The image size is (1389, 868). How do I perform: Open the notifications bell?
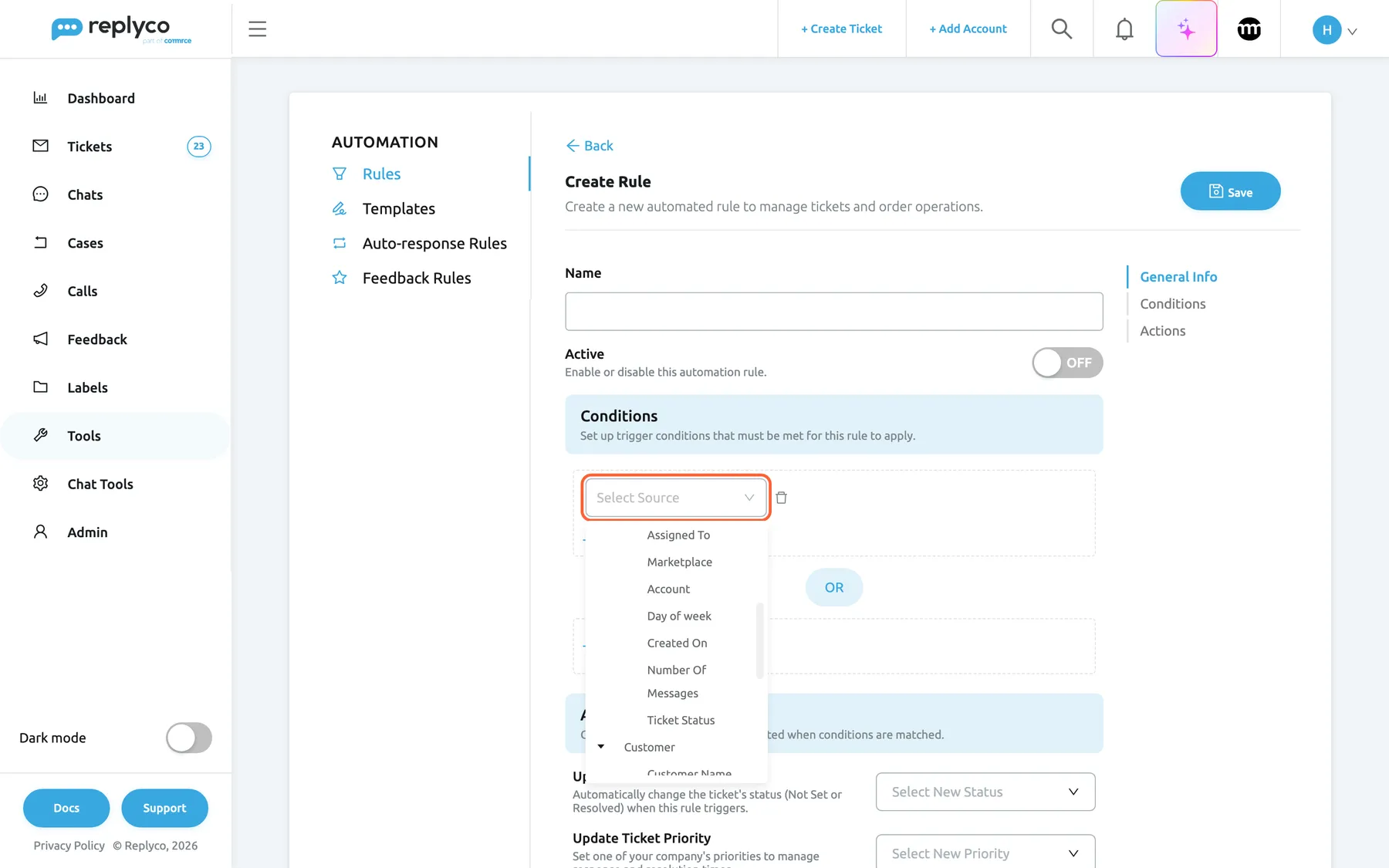1124,29
